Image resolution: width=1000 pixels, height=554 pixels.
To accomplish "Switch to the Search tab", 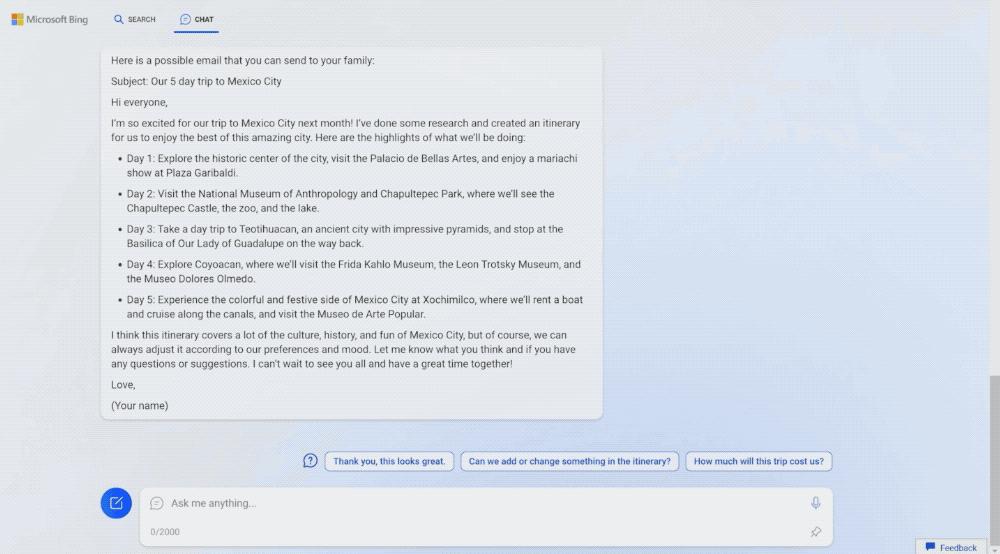I will tap(135, 19).
